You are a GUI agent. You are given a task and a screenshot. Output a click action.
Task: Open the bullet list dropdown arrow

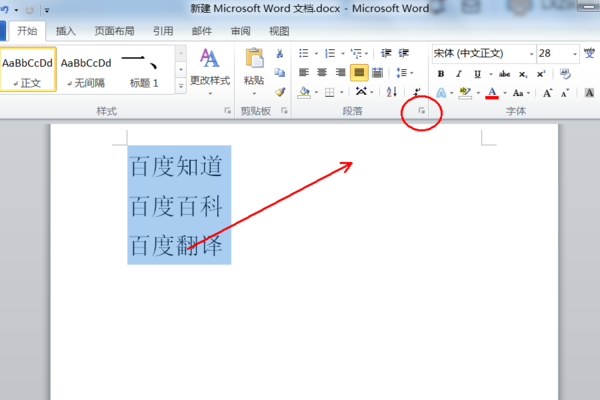pyautogui.click(x=316, y=54)
